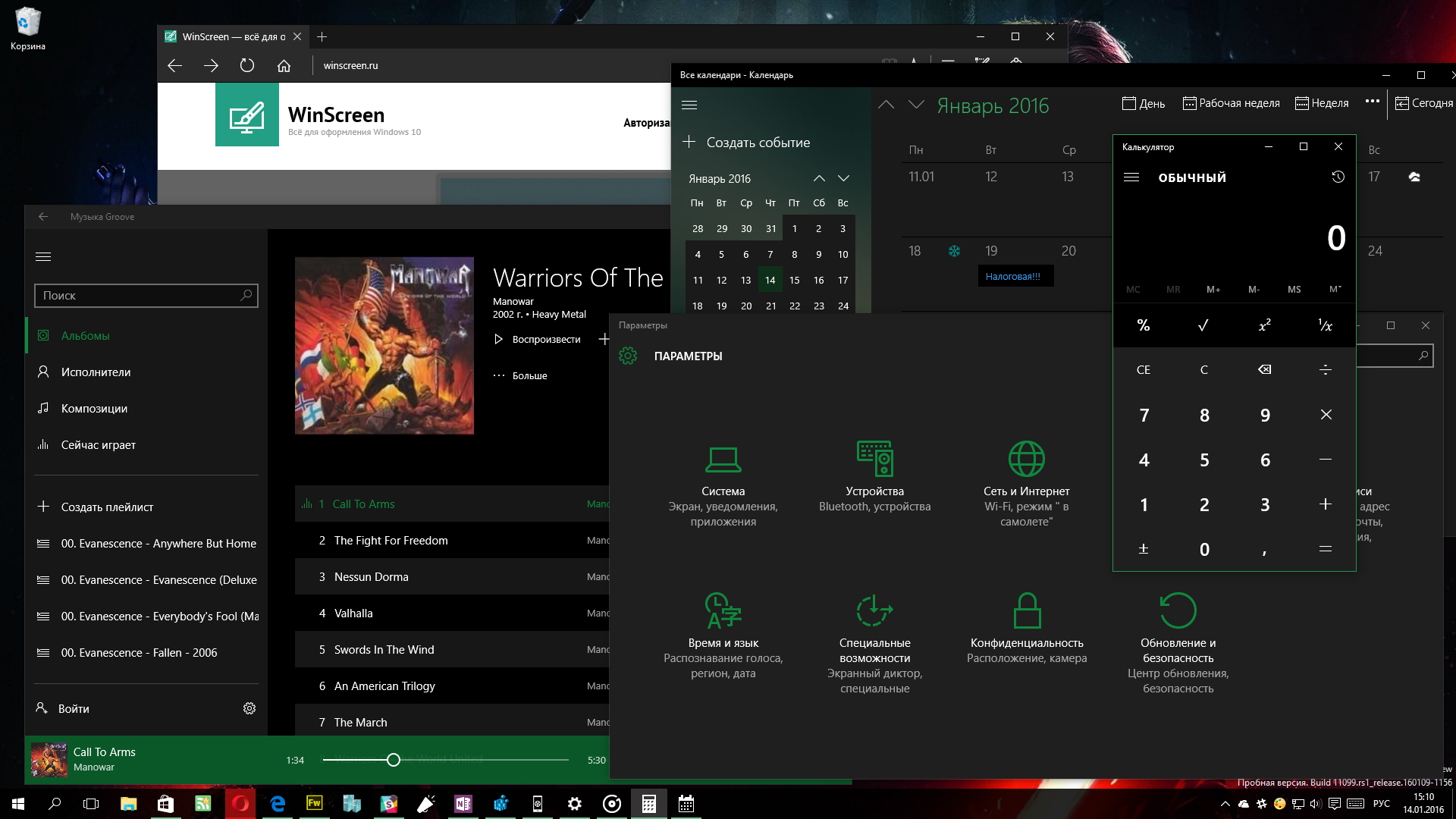
Task: Switch Calendar to День view
Action: click(x=1144, y=103)
